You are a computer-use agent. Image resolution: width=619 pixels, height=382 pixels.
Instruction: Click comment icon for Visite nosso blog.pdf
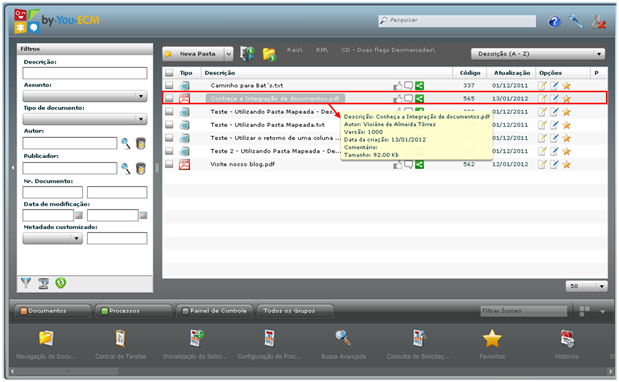(409, 165)
